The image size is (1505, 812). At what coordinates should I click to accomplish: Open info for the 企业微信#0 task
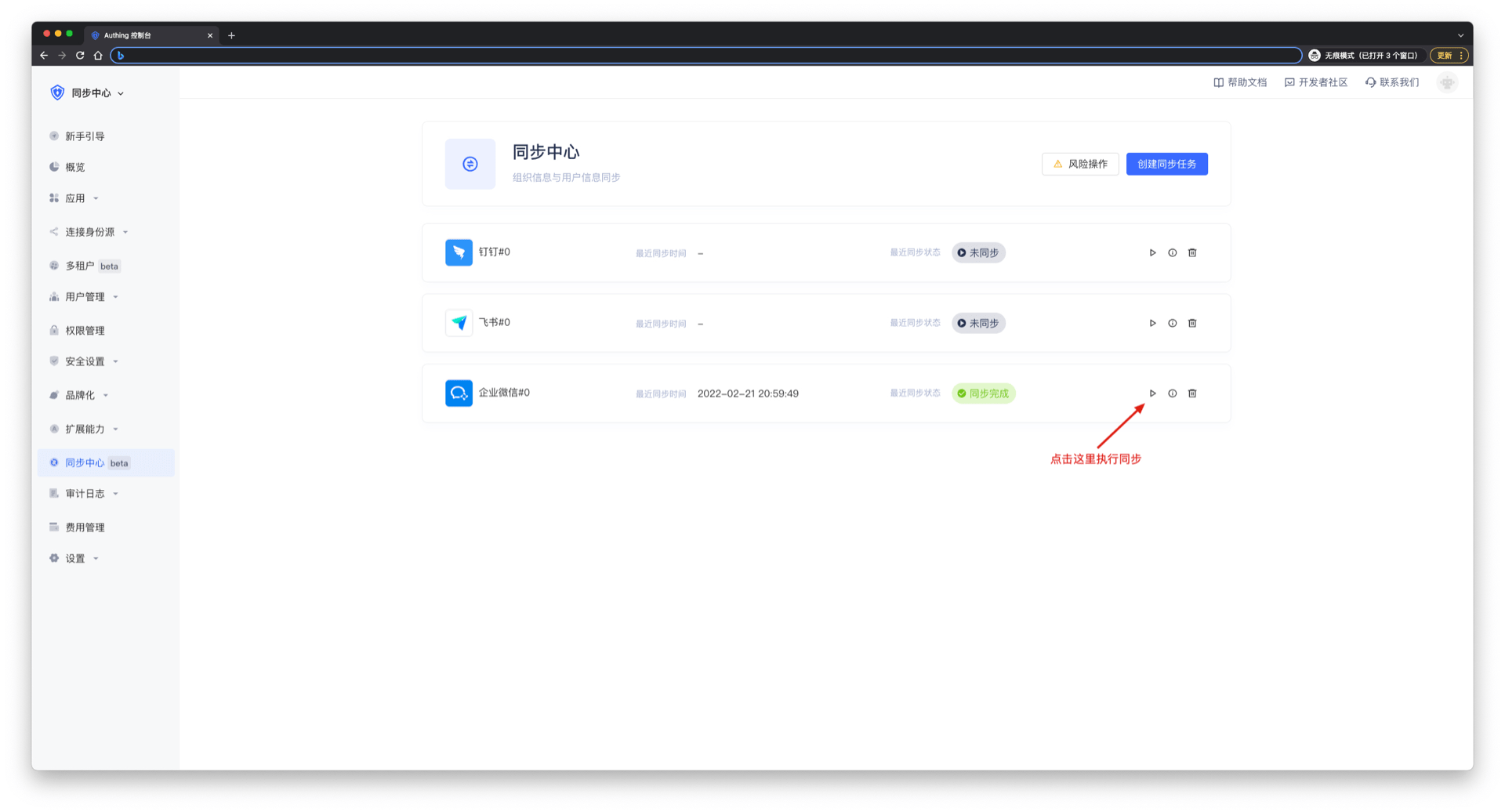pos(1172,393)
